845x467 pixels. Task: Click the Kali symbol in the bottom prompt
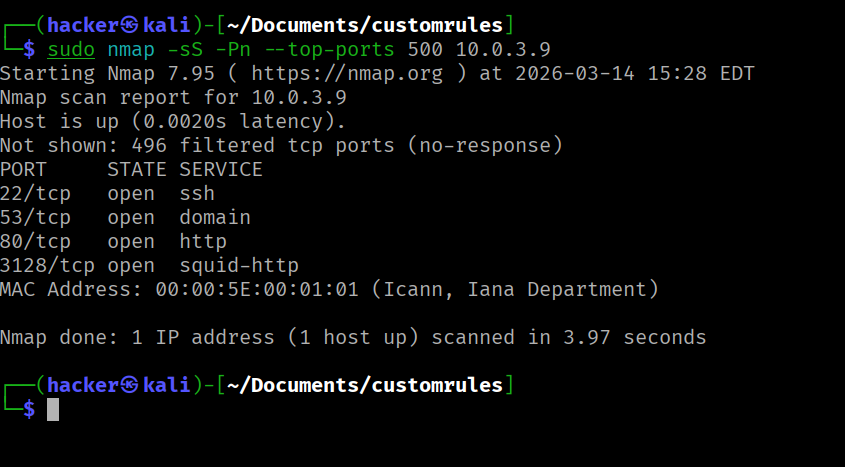130,385
